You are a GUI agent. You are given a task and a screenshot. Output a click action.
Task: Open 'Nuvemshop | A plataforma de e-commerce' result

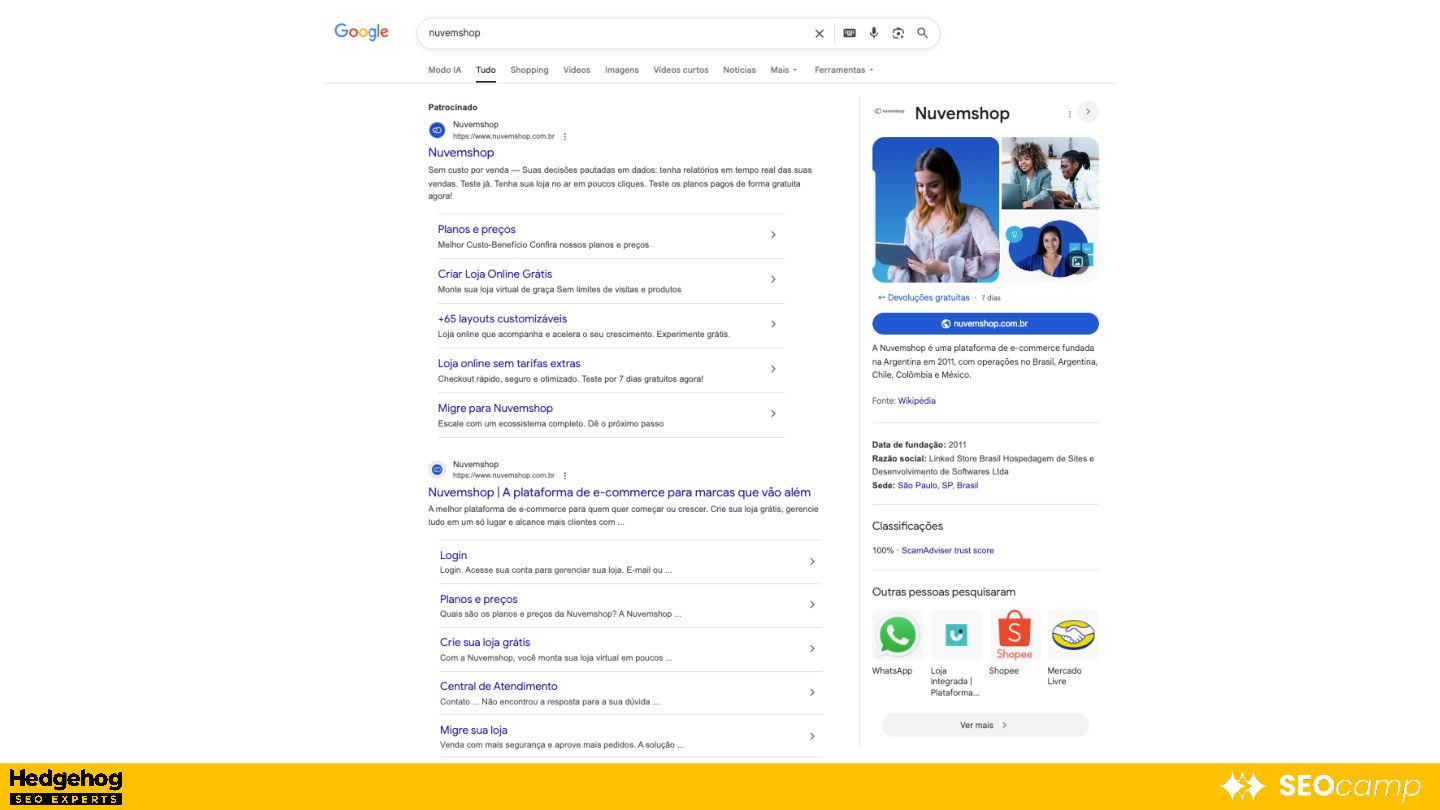(x=619, y=492)
